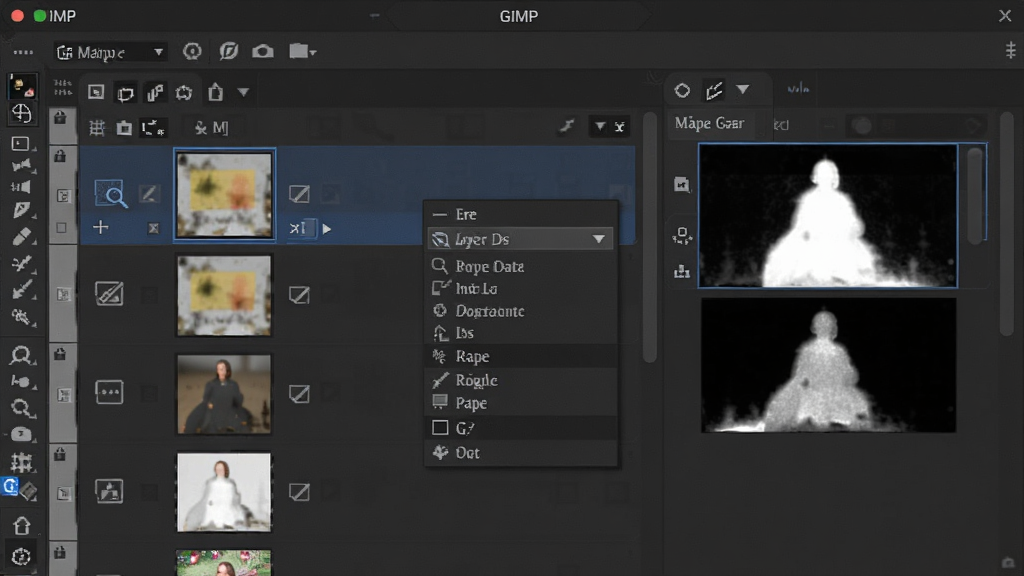This screenshot has width=1024, height=576.
Task: Toggle checkbox beside white silhouette layer
Action: coord(299,492)
